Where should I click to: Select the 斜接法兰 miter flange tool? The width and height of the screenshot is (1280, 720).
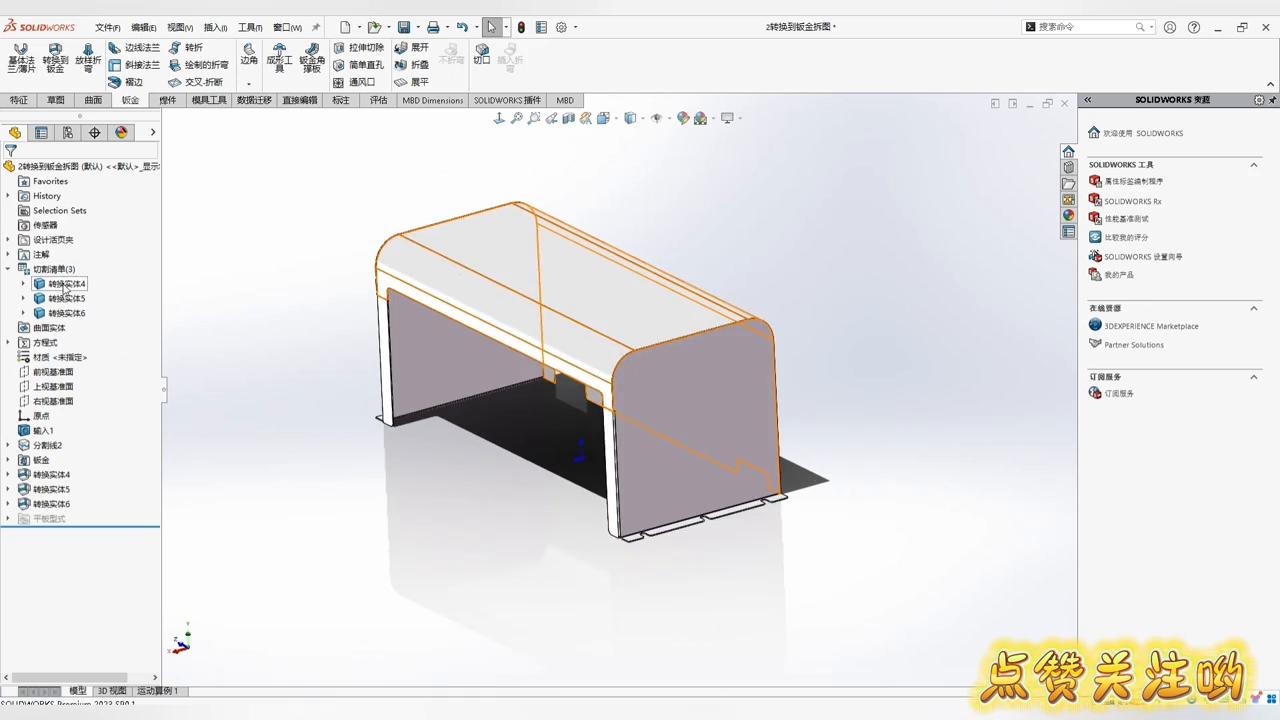(x=134, y=65)
